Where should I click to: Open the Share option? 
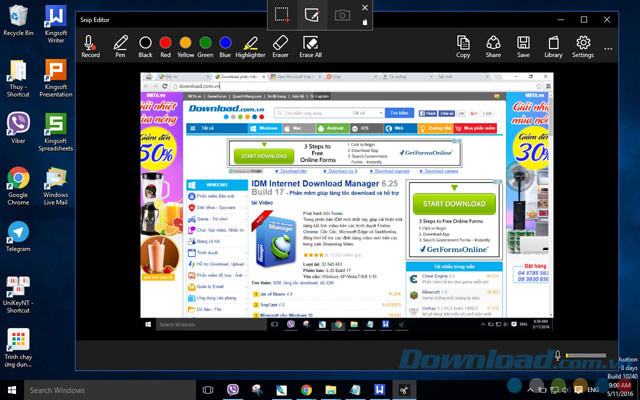[493, 46]
